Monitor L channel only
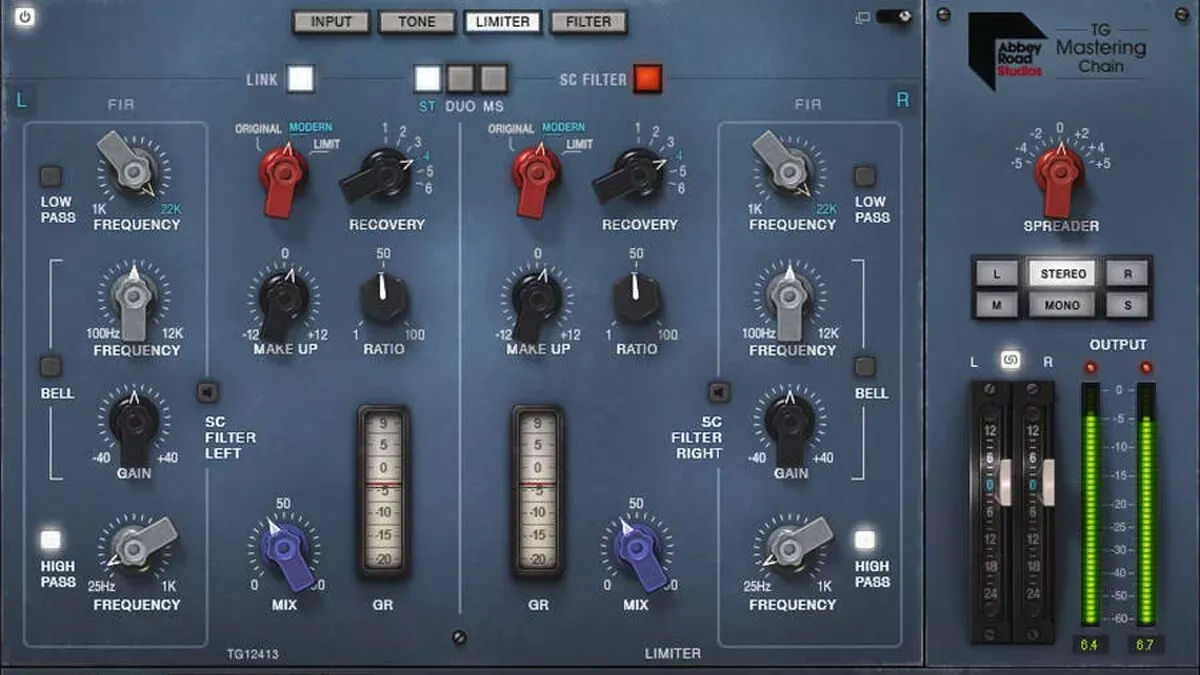The height and width of the screenshot is (675, 1200). coord(997,273)
